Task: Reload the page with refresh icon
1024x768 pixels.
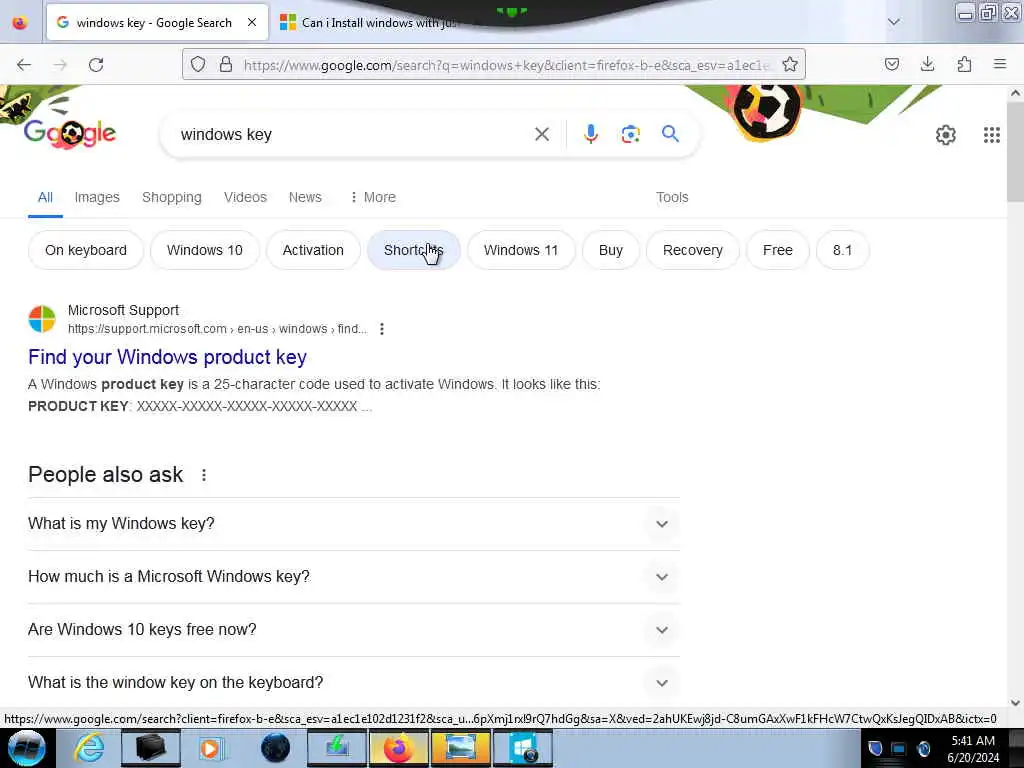Action: click(96, 65)
